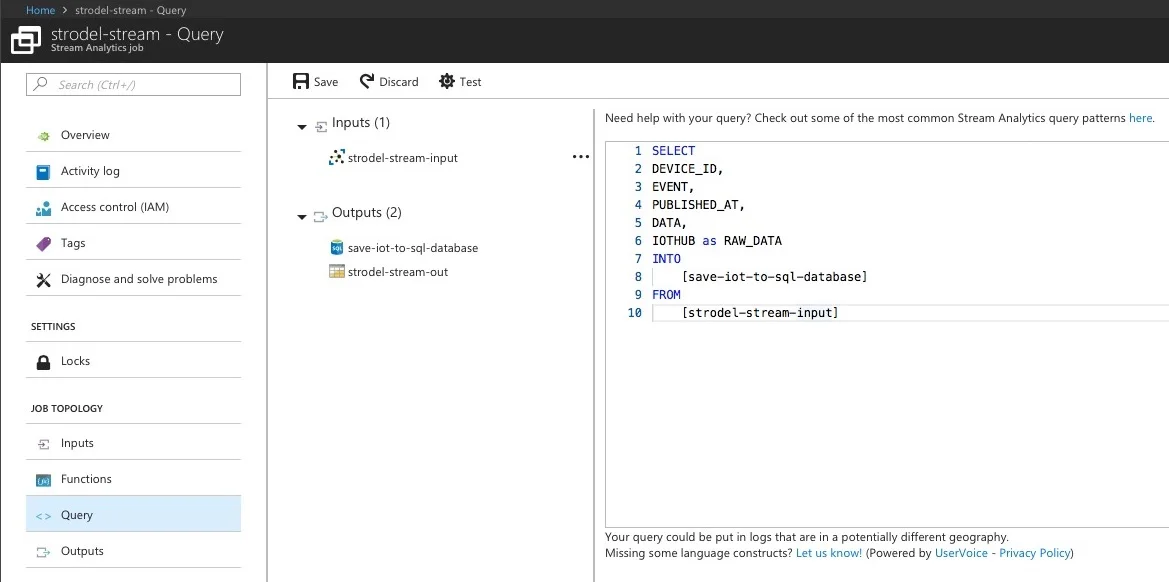Viewport: 1169px width, 582px height.
Task: Click DATA on query line 5
Action: click(667, 222)
